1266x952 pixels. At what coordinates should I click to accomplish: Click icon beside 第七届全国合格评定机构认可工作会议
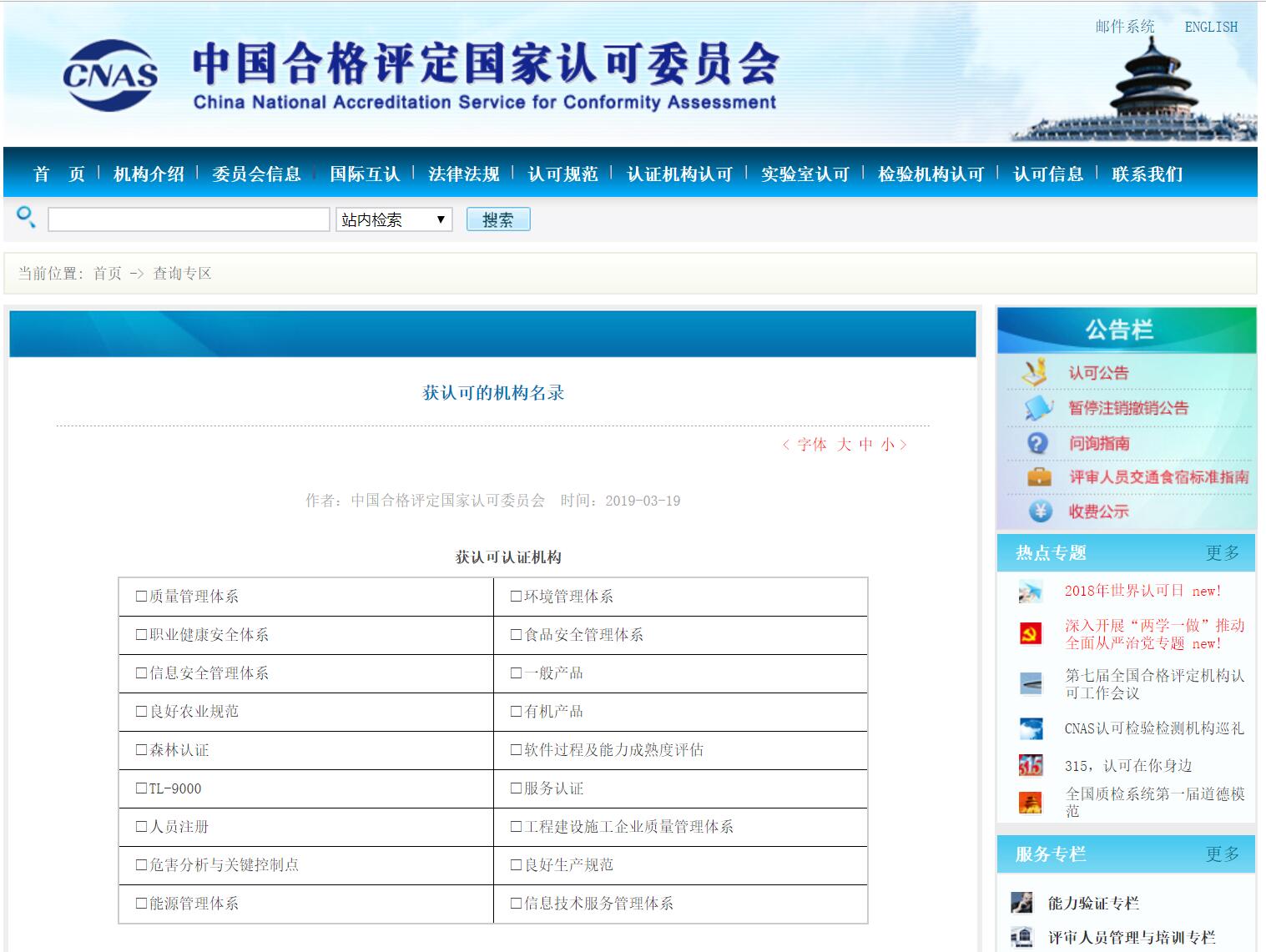click(1031, 684)
